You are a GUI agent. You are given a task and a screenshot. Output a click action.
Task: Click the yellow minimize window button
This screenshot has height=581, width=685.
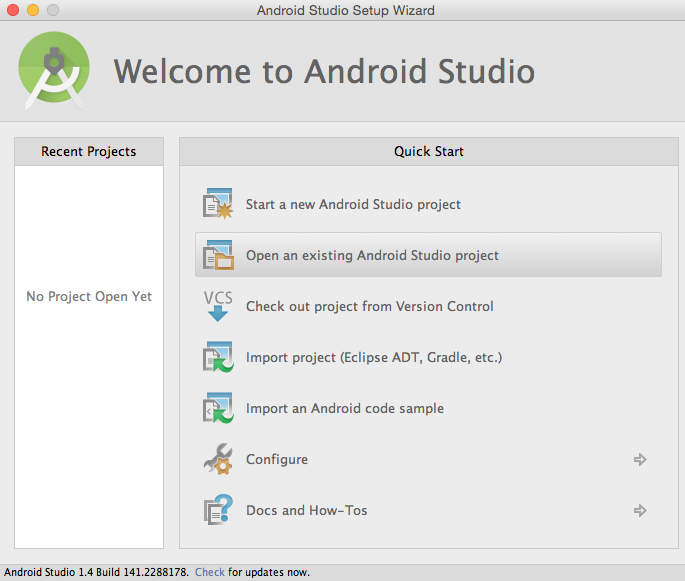(33, 10)
